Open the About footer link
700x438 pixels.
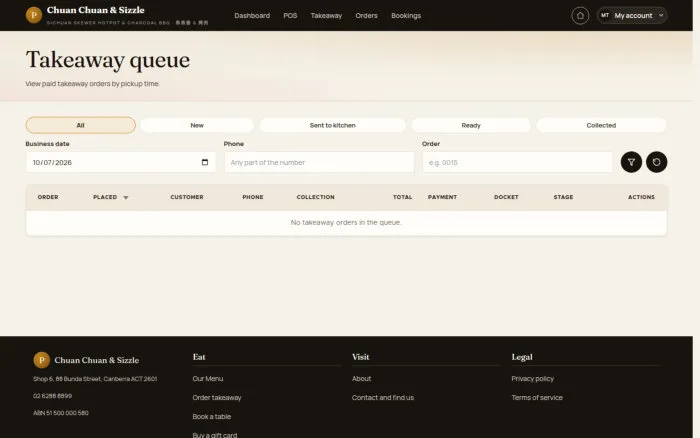coord(361,379)
